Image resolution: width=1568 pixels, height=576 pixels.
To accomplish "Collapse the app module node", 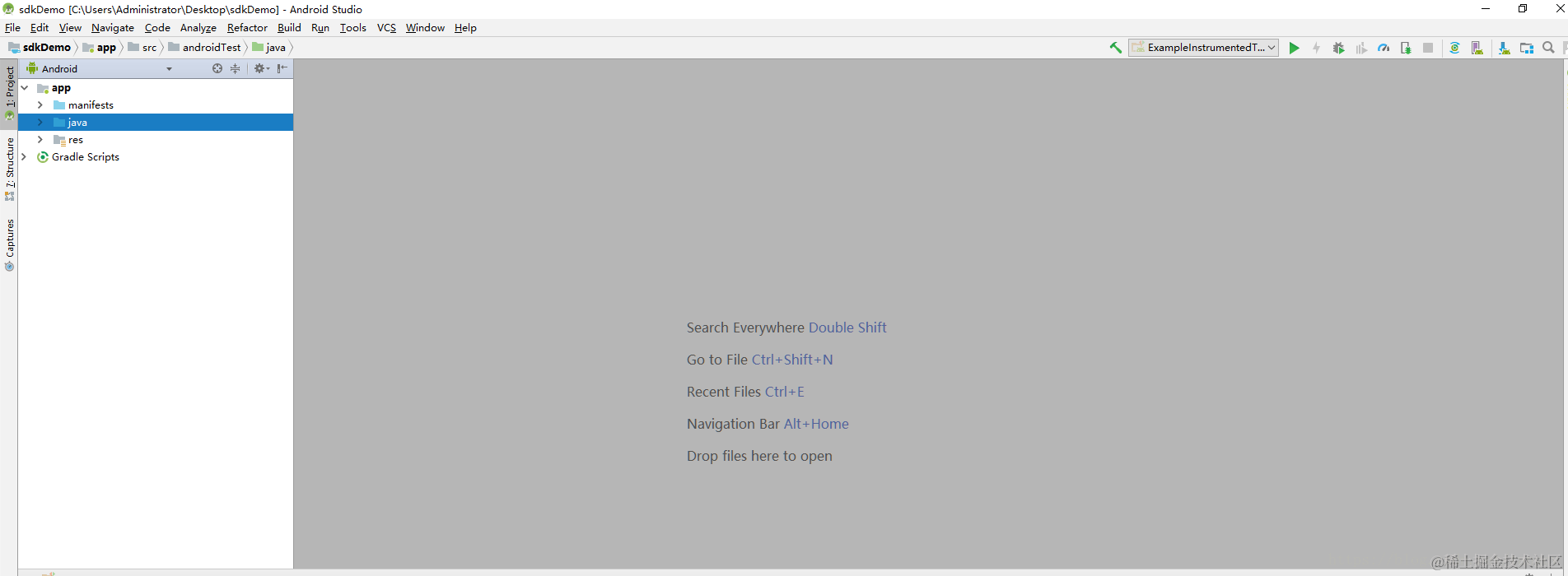I will pos(24,88).
